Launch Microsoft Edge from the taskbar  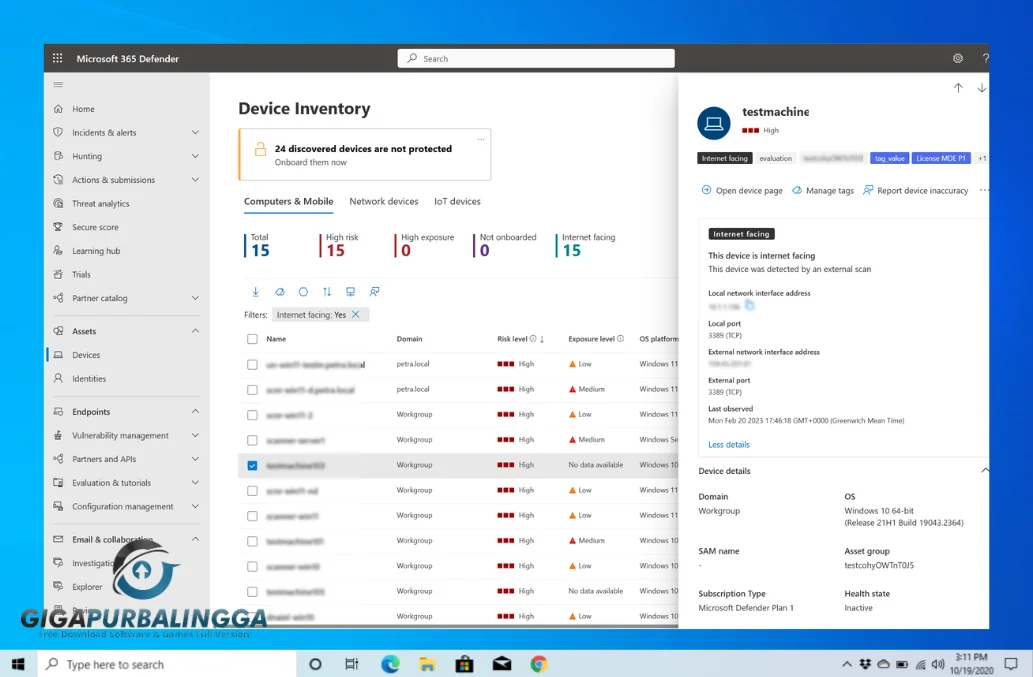pyautogui.click(x=390, y=663)
